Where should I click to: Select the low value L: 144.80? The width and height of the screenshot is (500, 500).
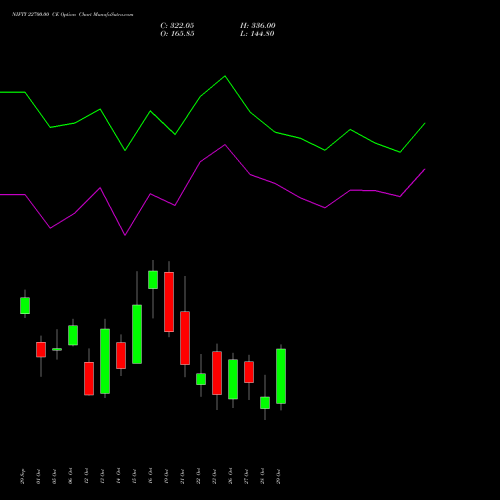tap(257, 34)
